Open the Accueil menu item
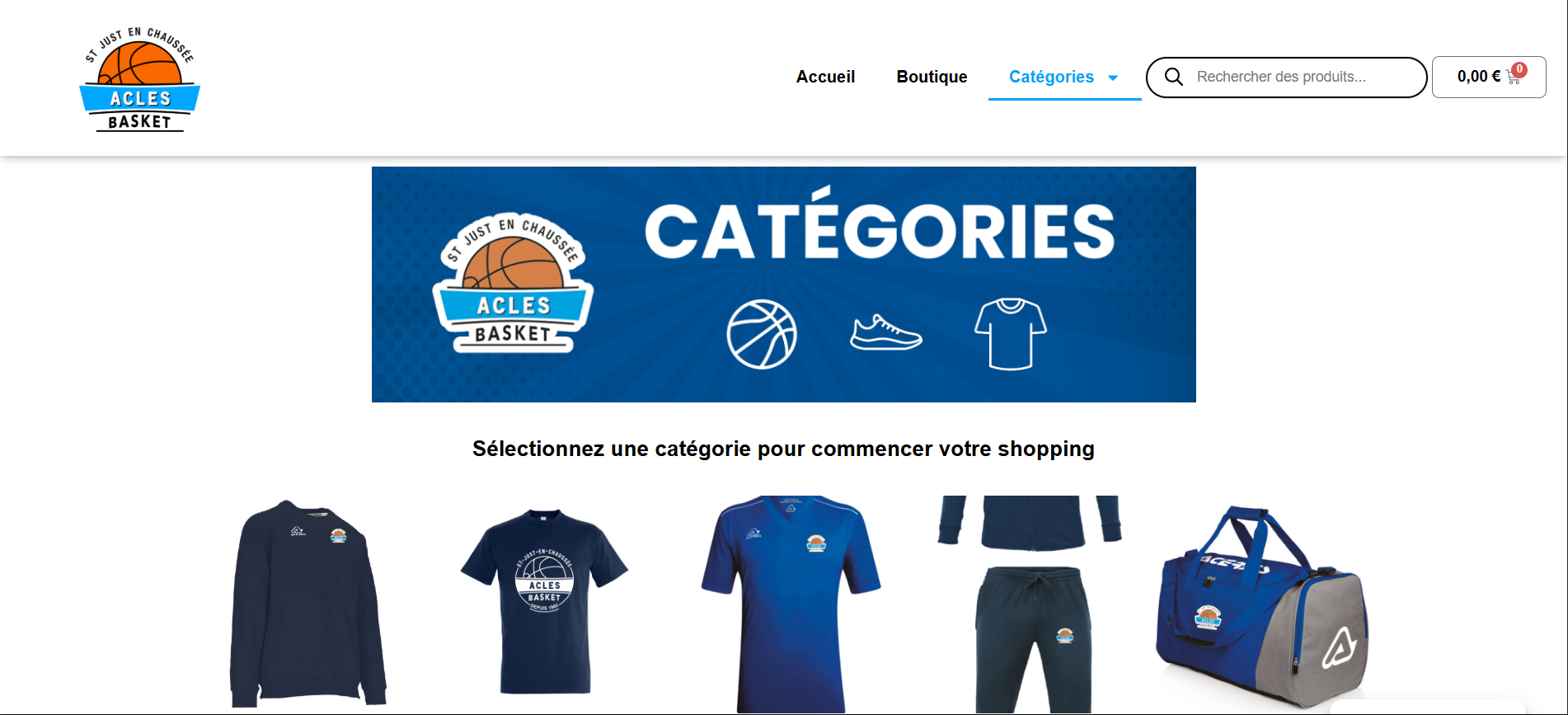 point(825,77)
